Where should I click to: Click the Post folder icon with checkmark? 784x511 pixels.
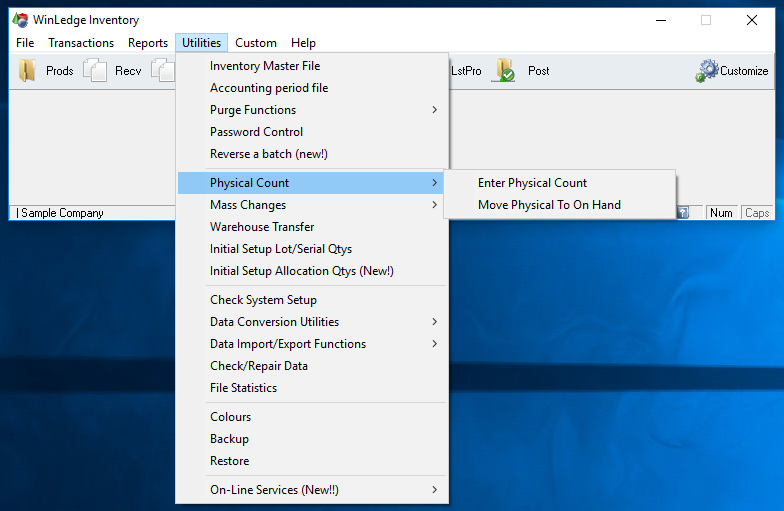(x=504, y=71)
